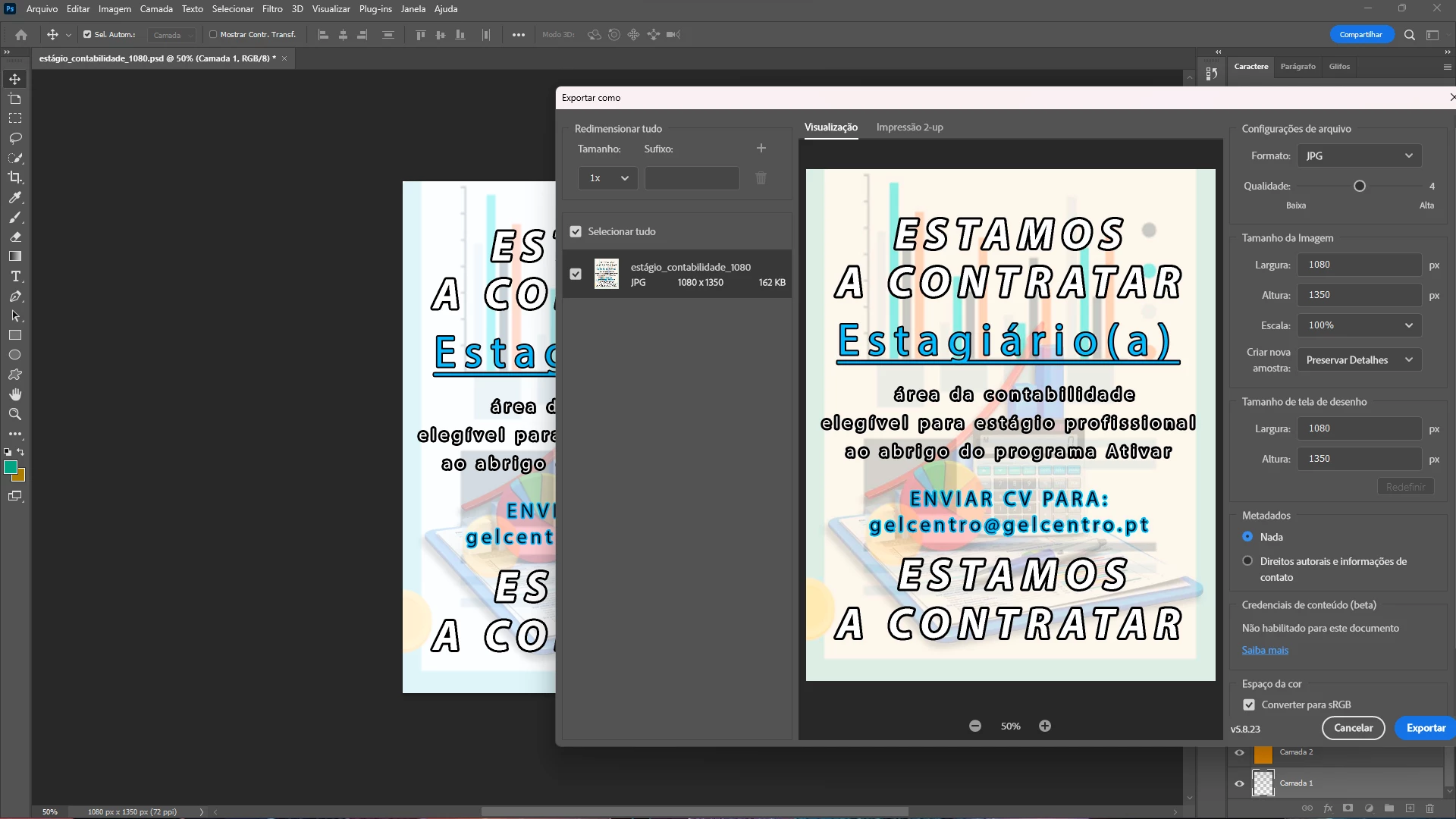Hide the Camada 1 layer
Image resolution: width=1456 pixels, height=819 pixels.
click(x=1240, y=783)
